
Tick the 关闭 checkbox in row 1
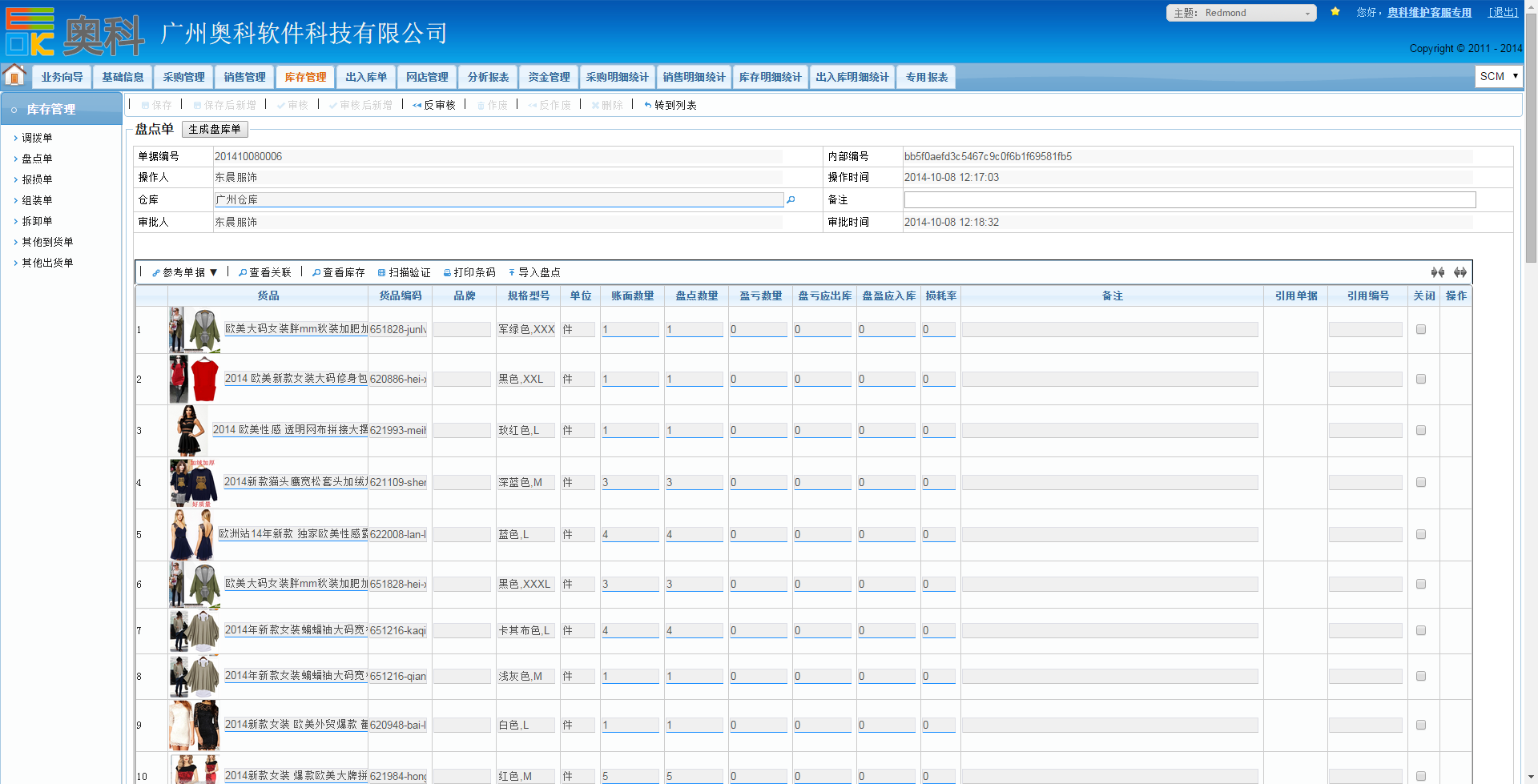click(1421, 329)
